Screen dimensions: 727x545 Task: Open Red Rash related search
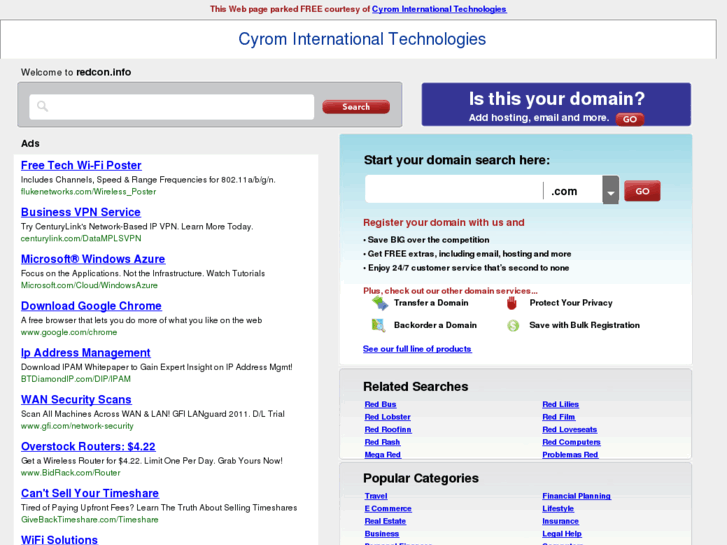tap(383, 442)
